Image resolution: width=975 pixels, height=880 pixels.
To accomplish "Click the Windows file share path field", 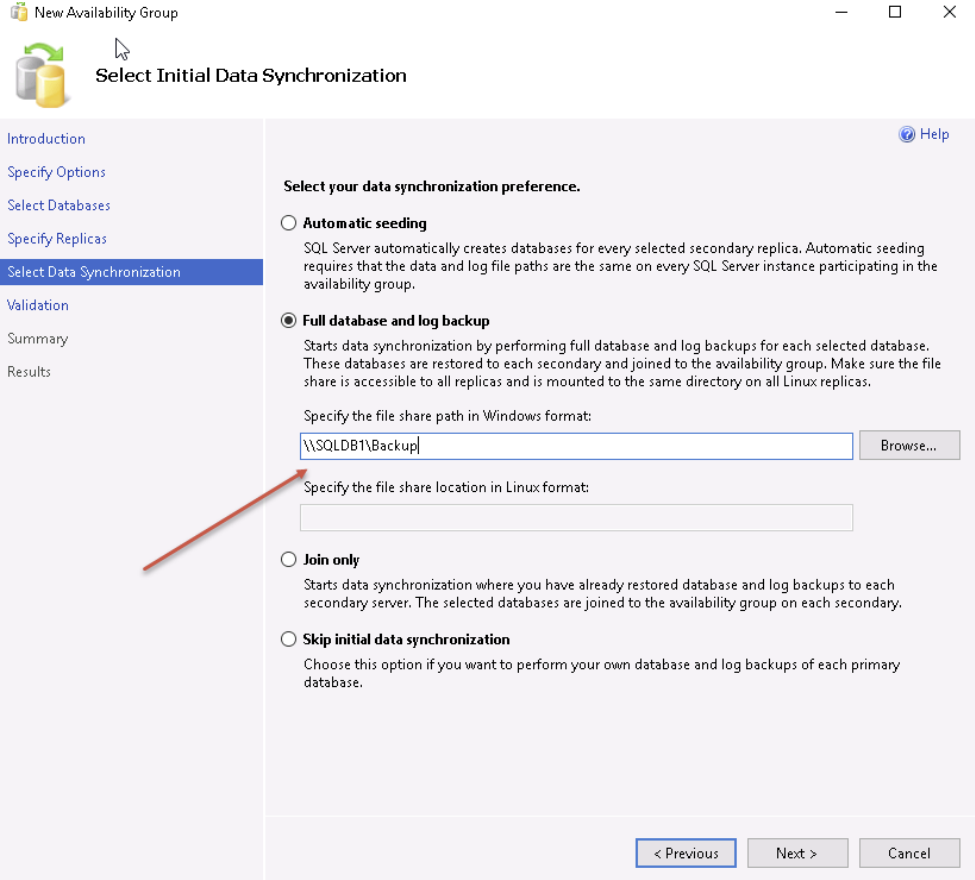I will click(576, 446).
